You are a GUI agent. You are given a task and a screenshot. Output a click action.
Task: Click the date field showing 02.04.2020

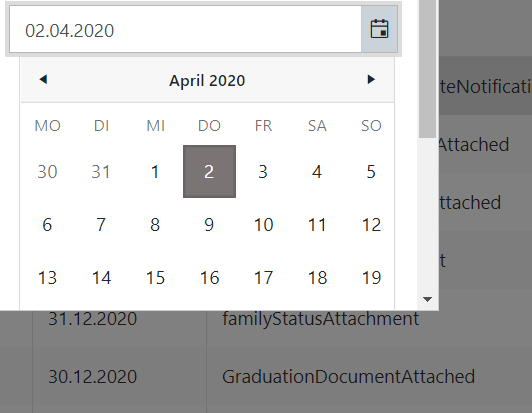(185, 30)
